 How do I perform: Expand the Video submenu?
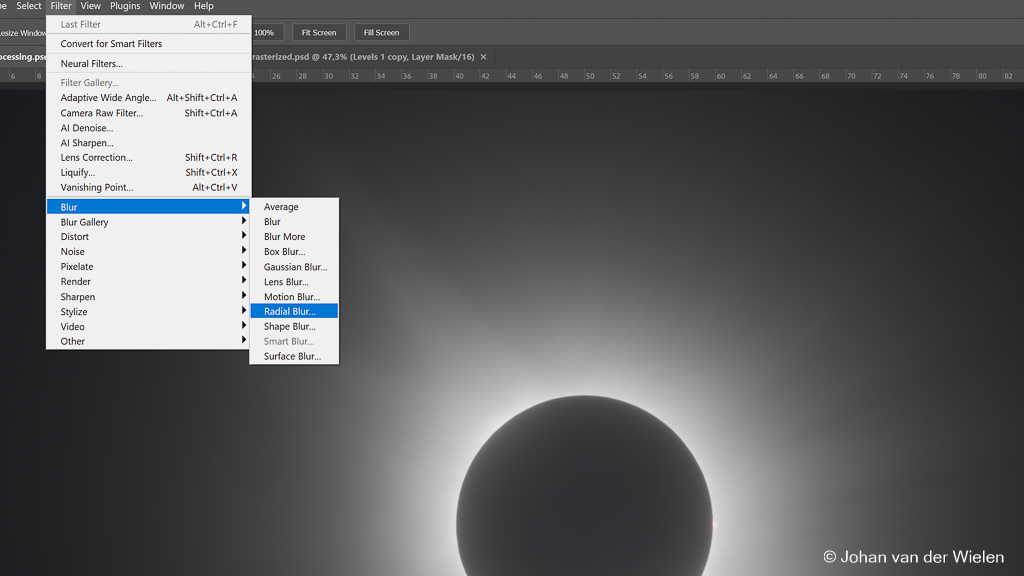click(149, 327)
